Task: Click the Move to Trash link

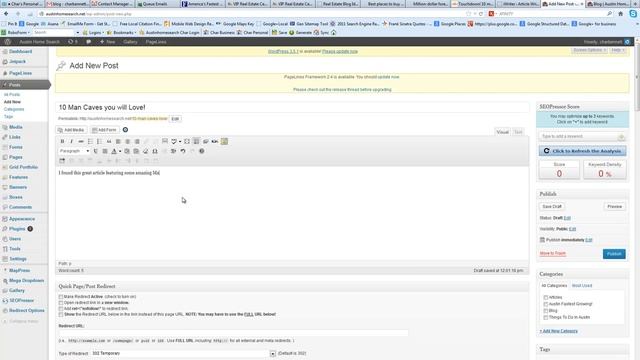Action: [553, 253]
